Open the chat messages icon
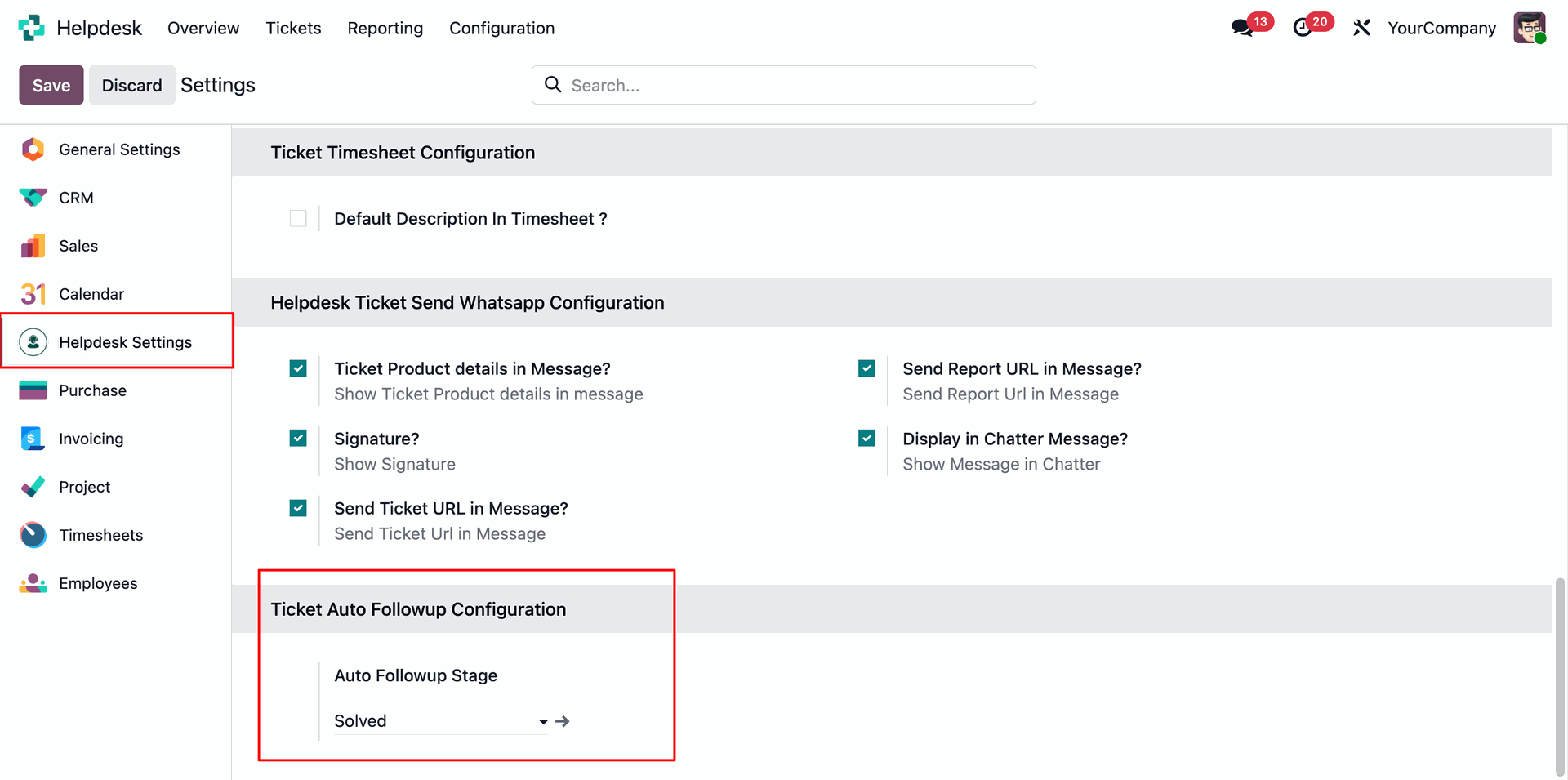1568x780 pixels. coord(1243,28)
